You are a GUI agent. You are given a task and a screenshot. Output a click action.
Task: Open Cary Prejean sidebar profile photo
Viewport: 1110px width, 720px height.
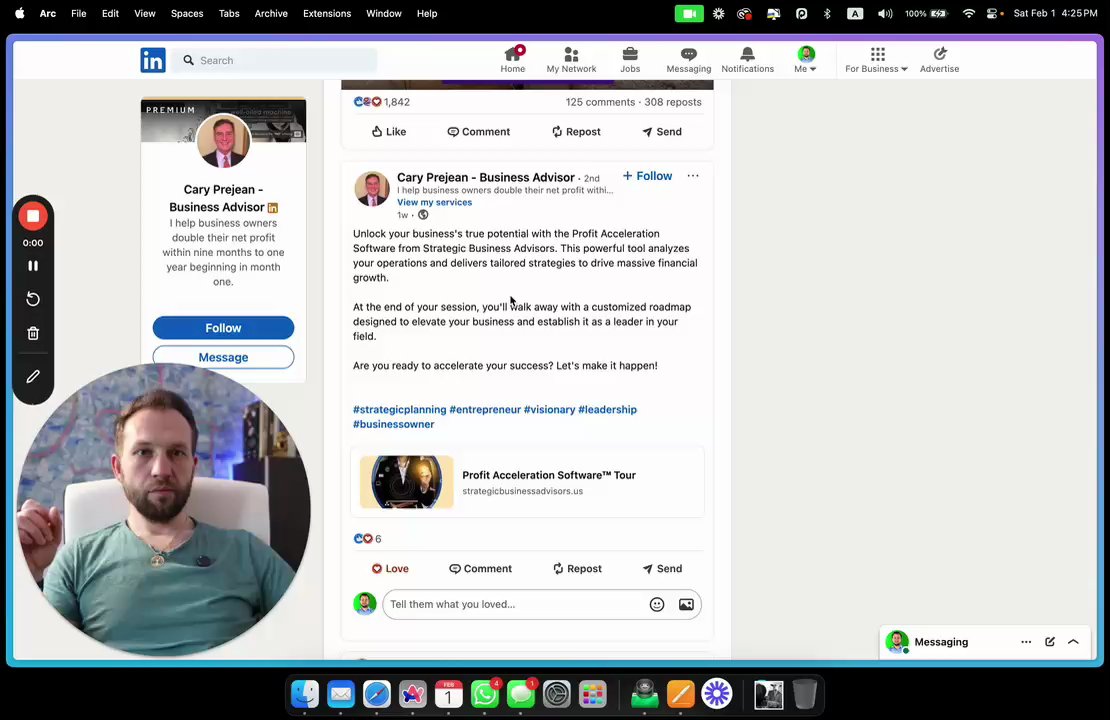(x=223, y=140)
